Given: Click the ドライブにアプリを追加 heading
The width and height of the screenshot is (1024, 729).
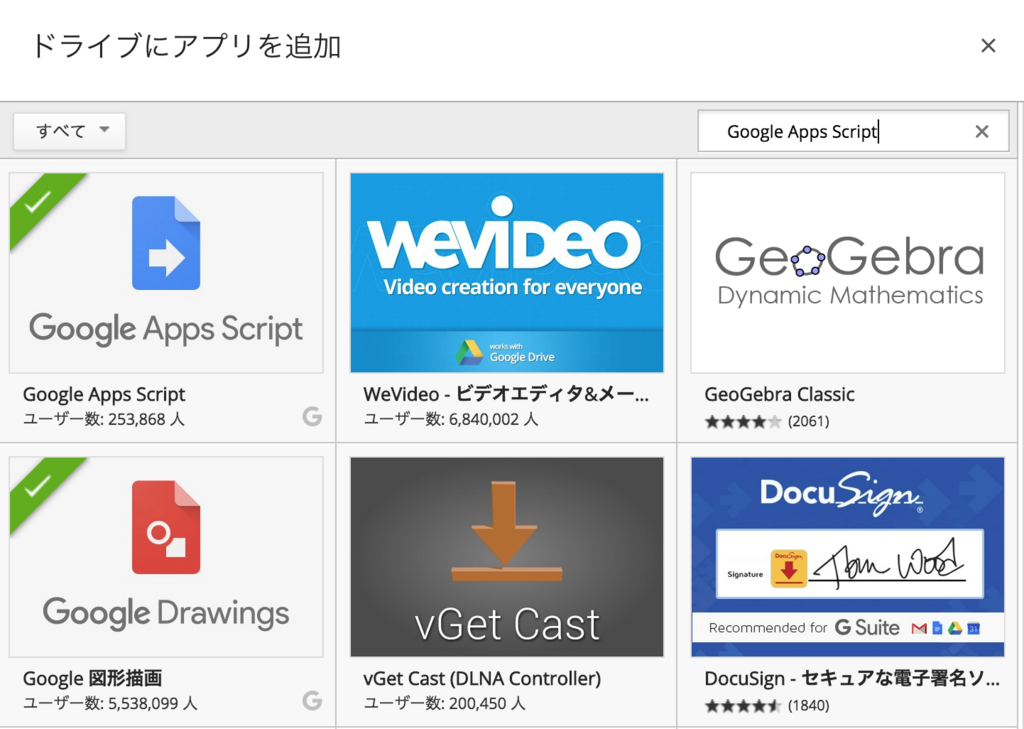Looking at the screenshot, I should (186, 46).
